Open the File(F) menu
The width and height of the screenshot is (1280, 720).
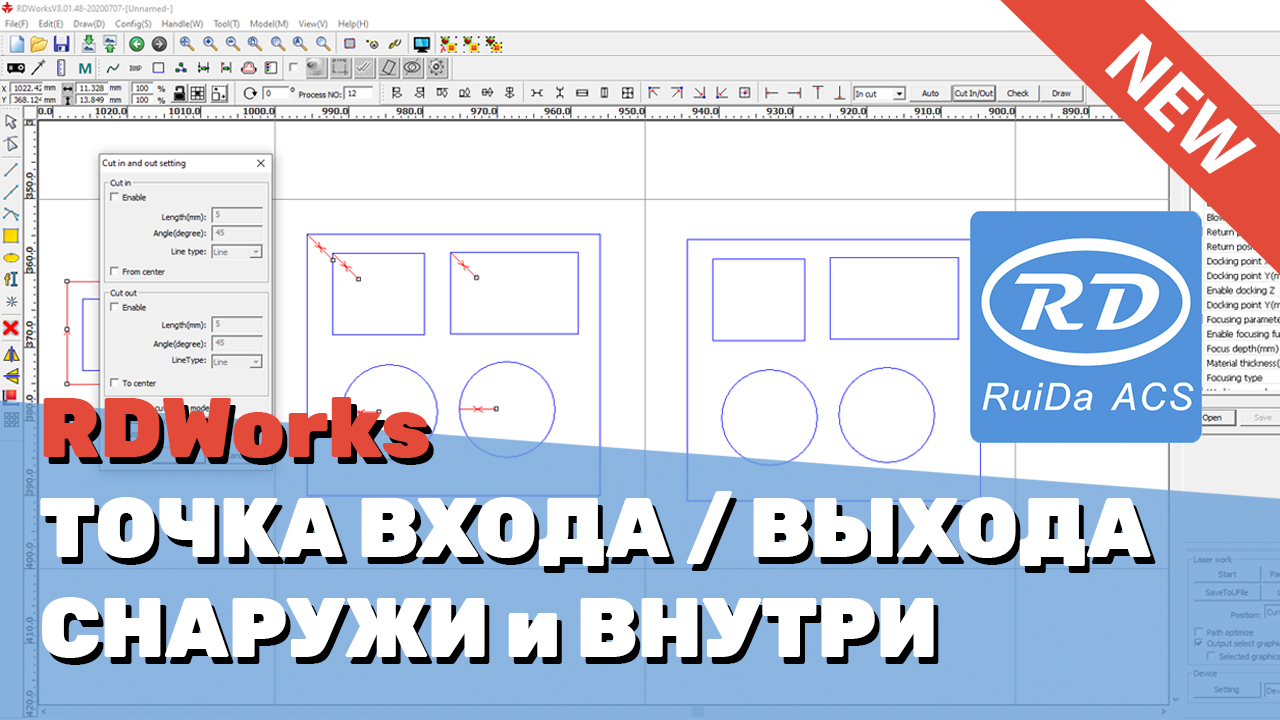point(17,23)
